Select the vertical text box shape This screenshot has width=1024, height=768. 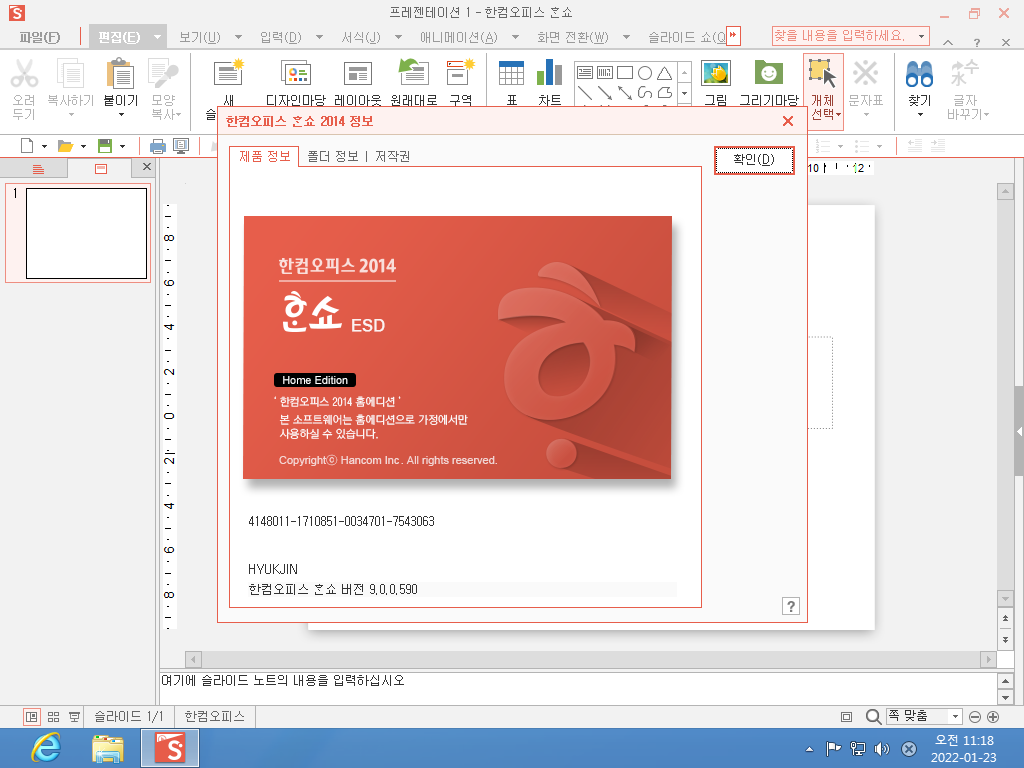click(605, 72)
